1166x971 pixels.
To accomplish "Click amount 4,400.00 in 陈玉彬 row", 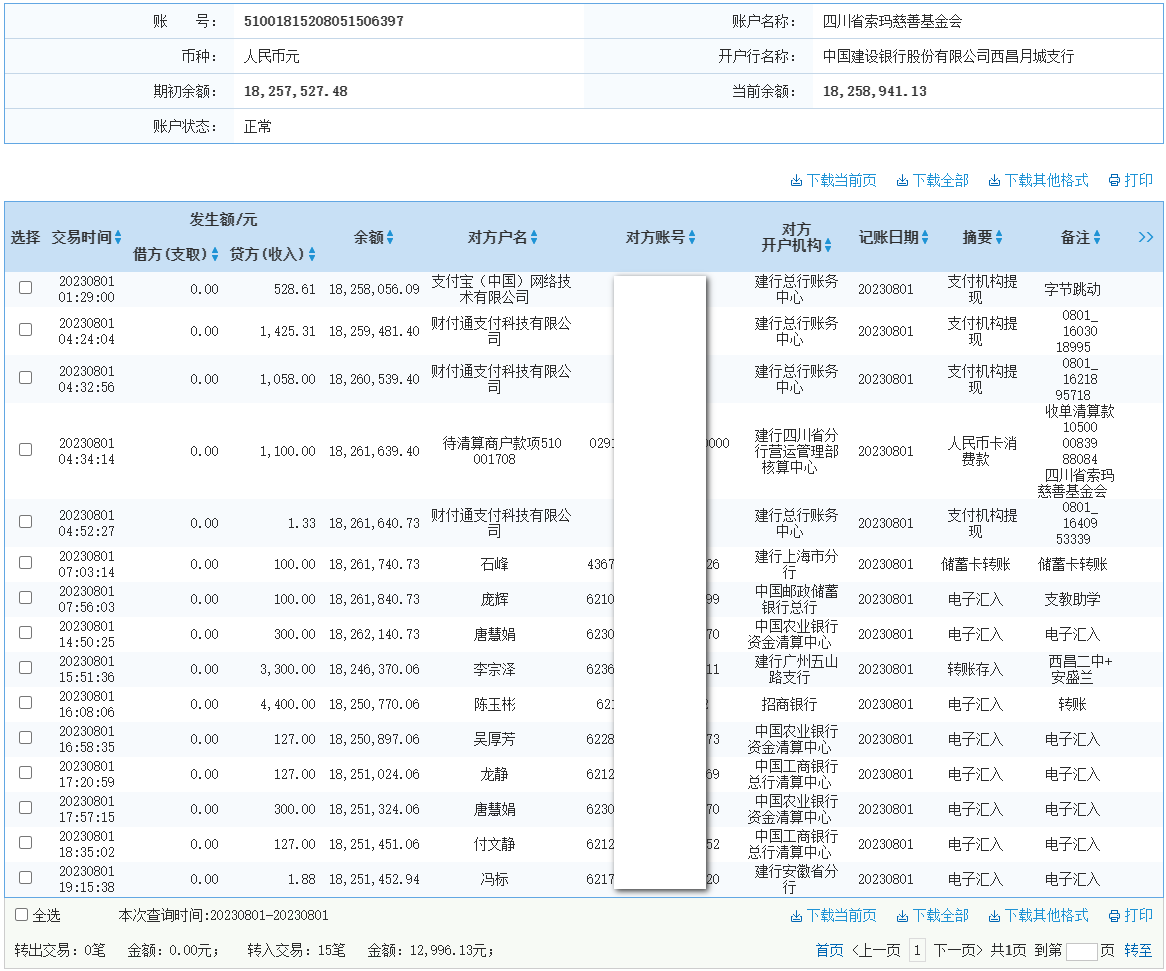I will pyautogui.click(x=287, y=704).
